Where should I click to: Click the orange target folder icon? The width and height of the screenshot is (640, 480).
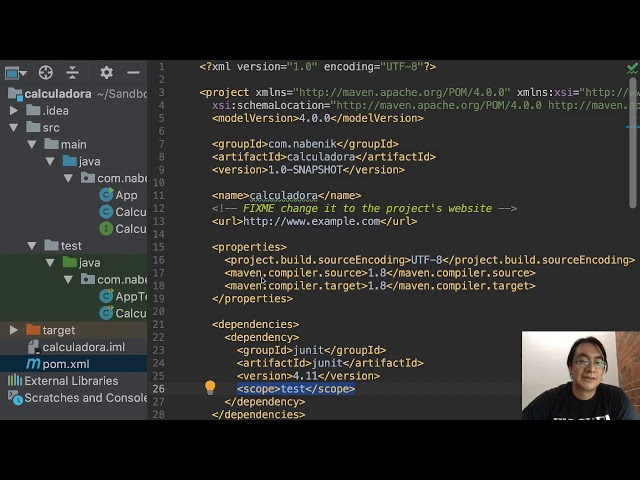[x=33, y=329]
